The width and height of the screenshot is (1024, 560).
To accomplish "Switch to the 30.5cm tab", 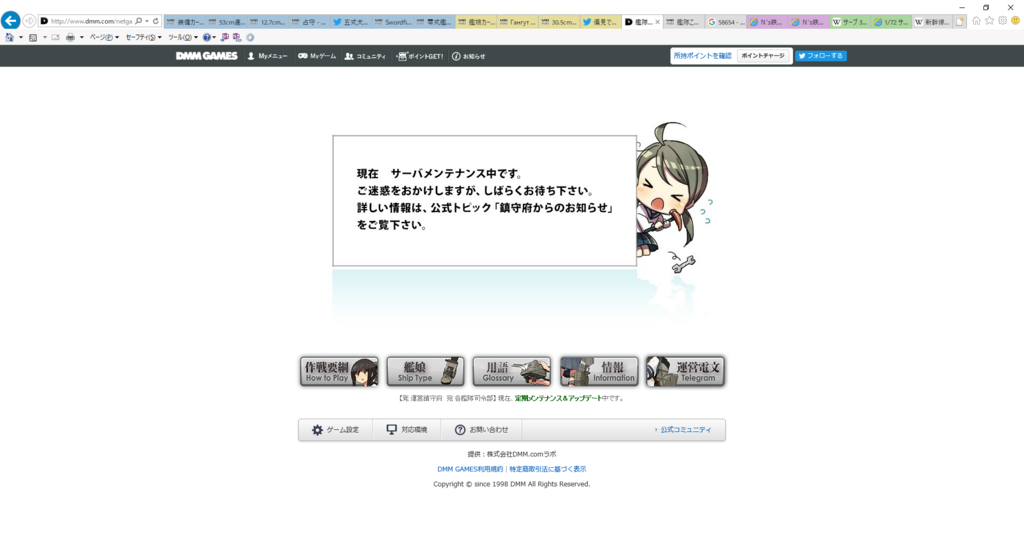I will [560, 22].
